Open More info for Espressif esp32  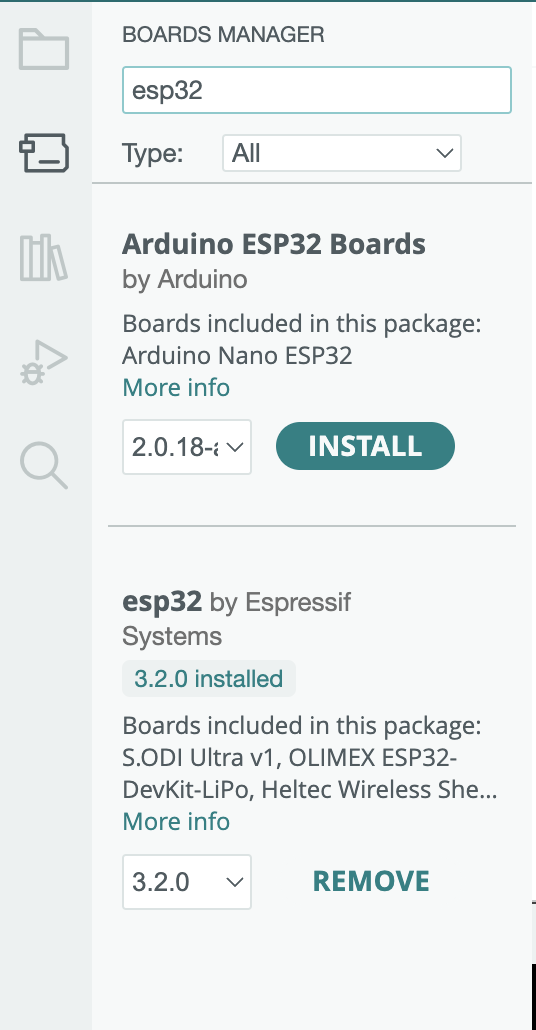176,822
